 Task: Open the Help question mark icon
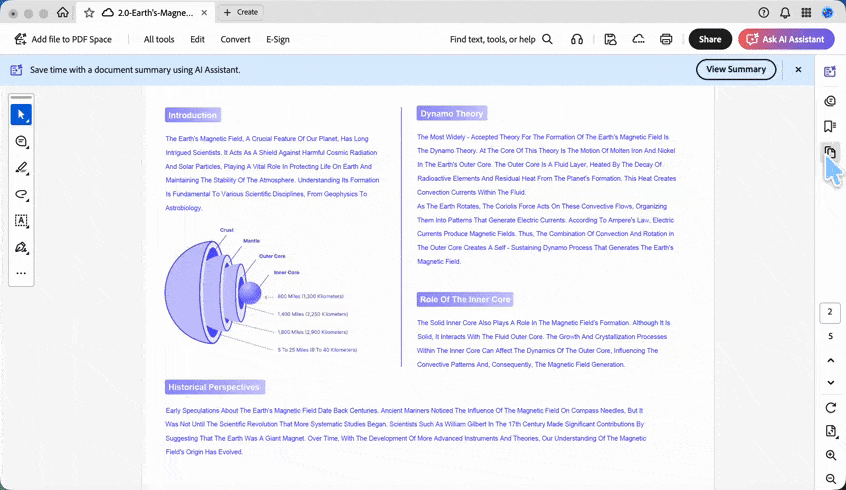pyautogui.click(x=763, y=12)
